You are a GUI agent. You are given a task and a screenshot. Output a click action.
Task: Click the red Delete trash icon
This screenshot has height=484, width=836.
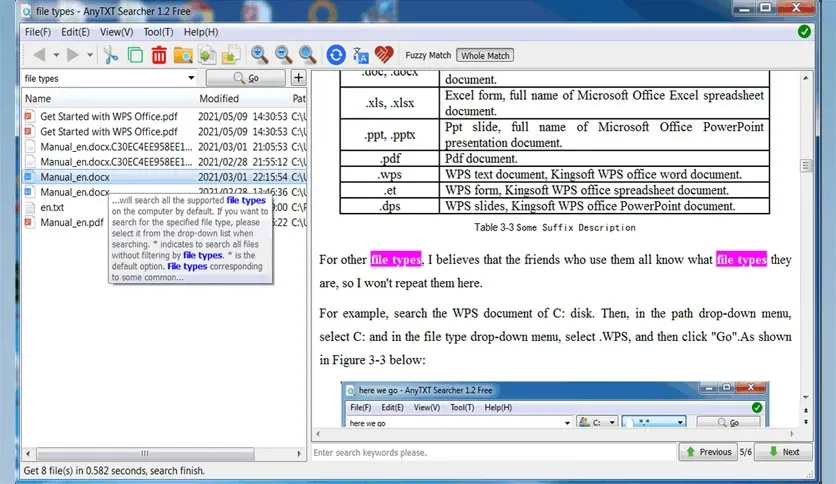[159, 55]
